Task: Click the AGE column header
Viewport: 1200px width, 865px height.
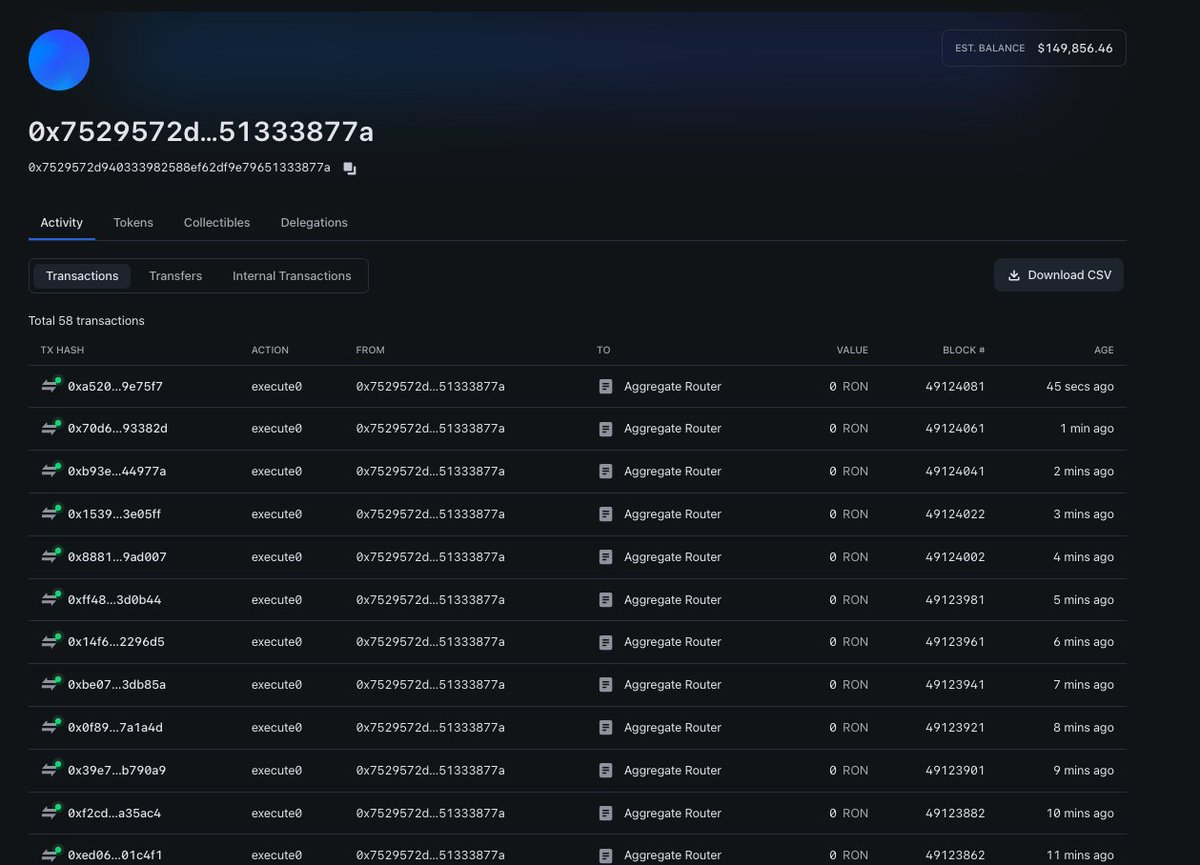Action: [x=1103, y=350]
